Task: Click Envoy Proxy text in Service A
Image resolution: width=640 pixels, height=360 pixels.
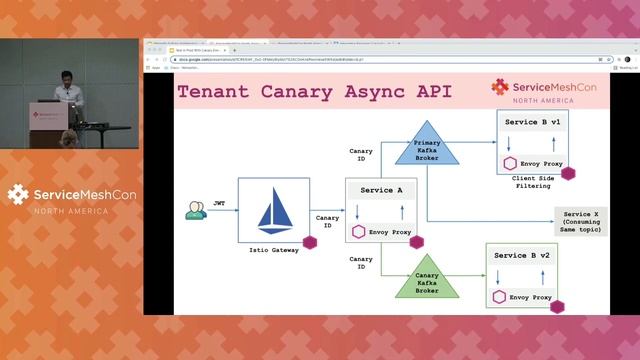Action: coord(390,232)
